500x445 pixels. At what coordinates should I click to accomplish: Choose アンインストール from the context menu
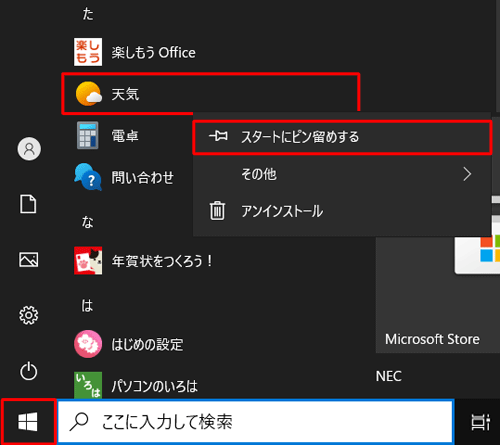[342, 211]
